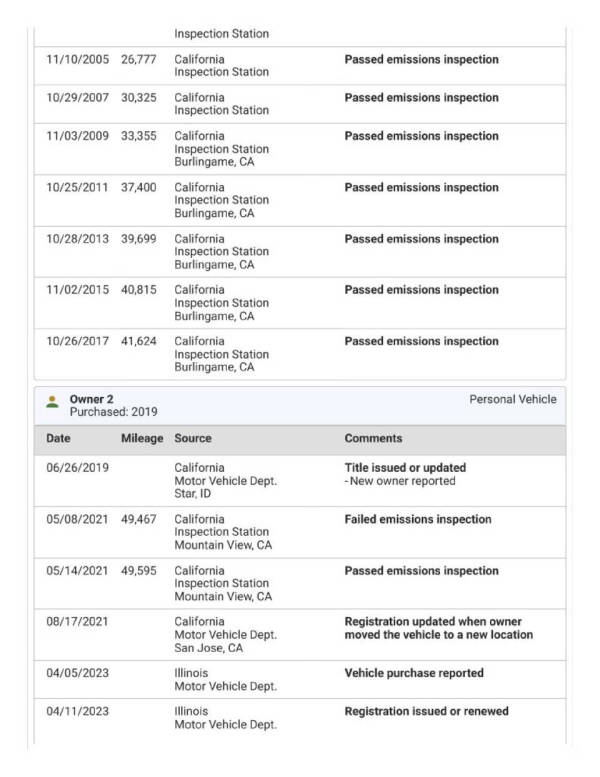Click the Source column header

[193, 438]
